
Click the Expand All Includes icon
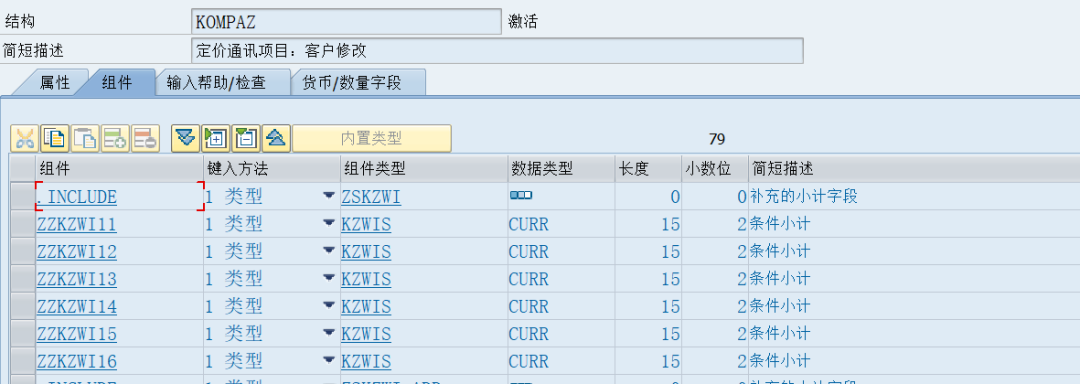coord(215,138)
